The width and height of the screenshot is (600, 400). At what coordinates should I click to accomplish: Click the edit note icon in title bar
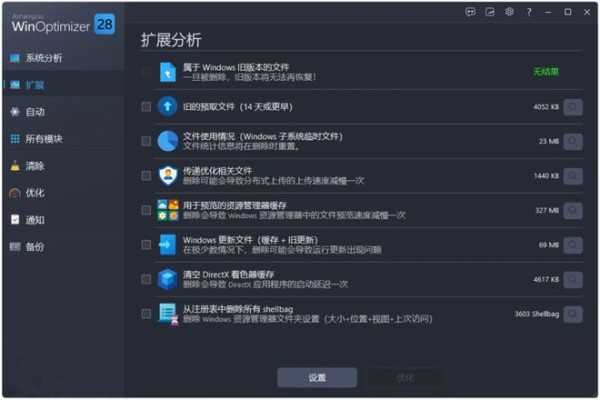point(490,12)
